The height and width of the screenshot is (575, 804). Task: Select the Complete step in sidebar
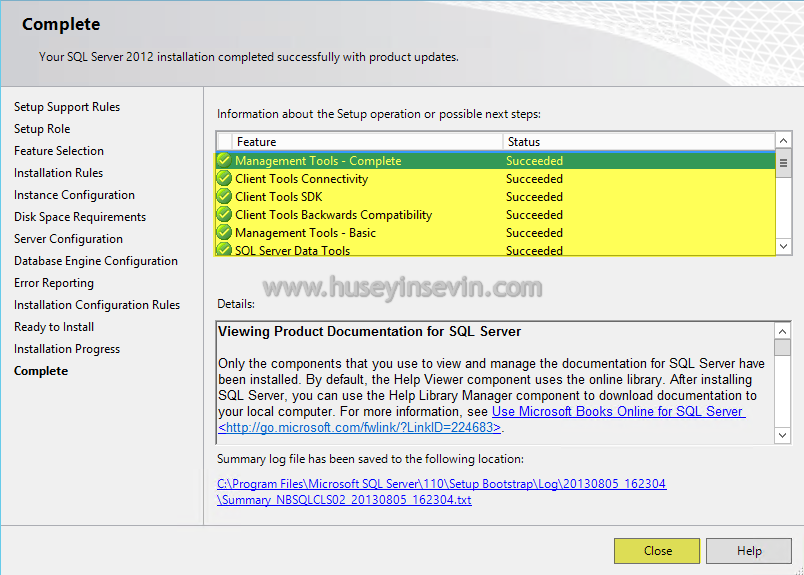point(41,371)
